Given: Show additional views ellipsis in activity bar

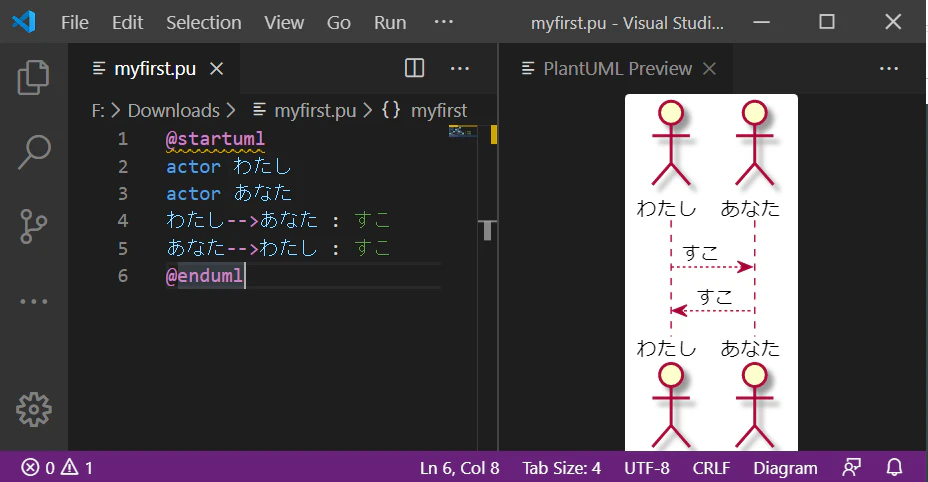Looking at the screenshot, I should [x=34, y=301].
